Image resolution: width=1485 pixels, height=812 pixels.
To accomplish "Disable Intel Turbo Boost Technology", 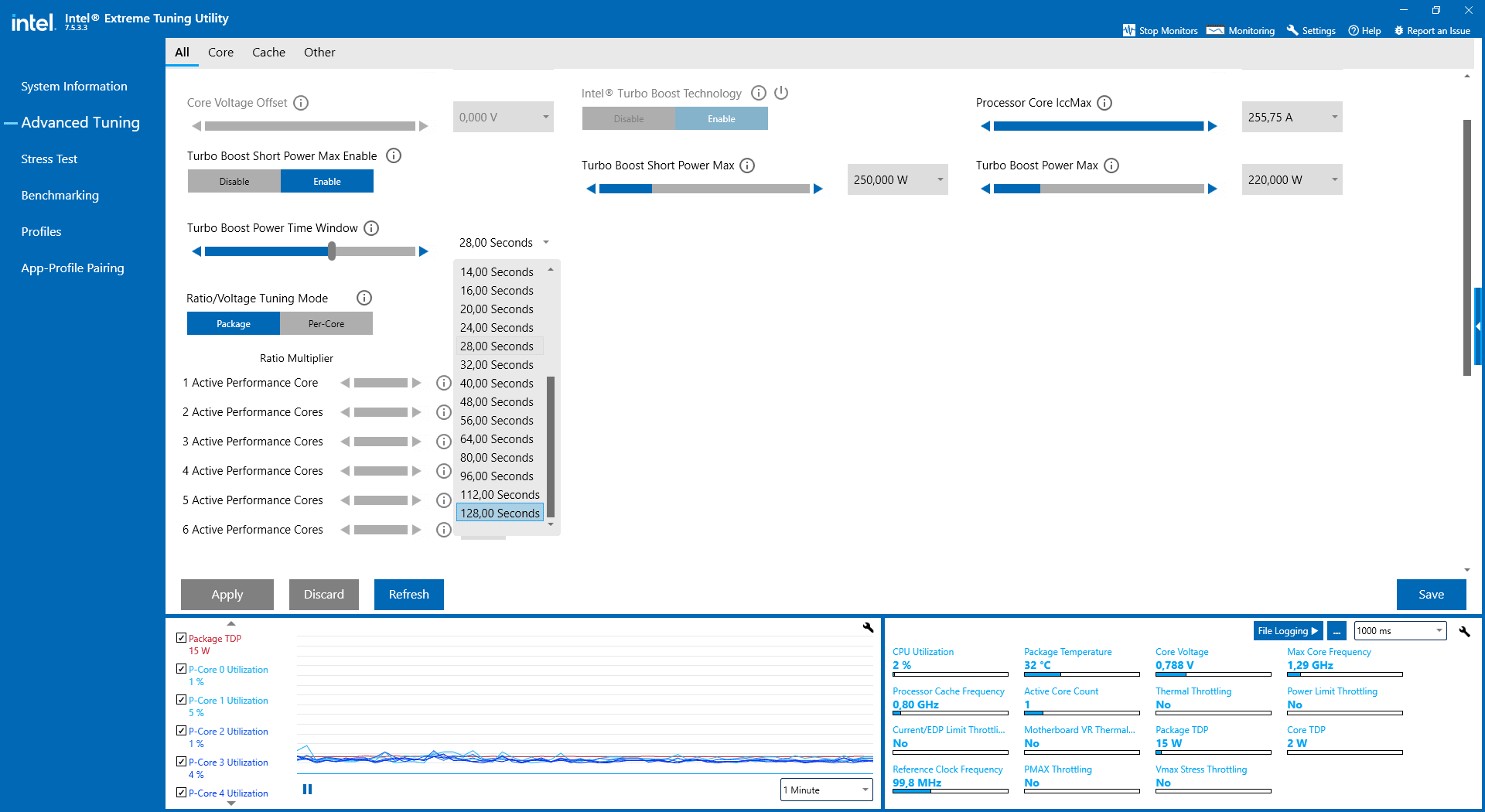I will click(629, 119).
